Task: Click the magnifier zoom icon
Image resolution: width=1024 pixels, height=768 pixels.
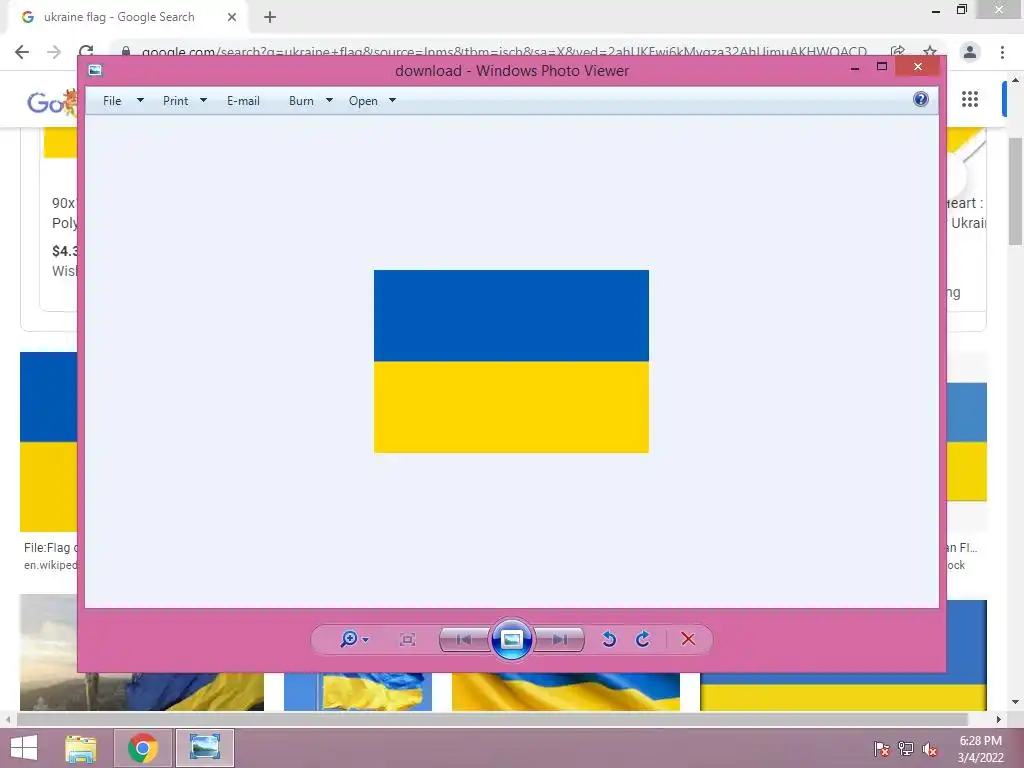Action: [x=349, y=639]
